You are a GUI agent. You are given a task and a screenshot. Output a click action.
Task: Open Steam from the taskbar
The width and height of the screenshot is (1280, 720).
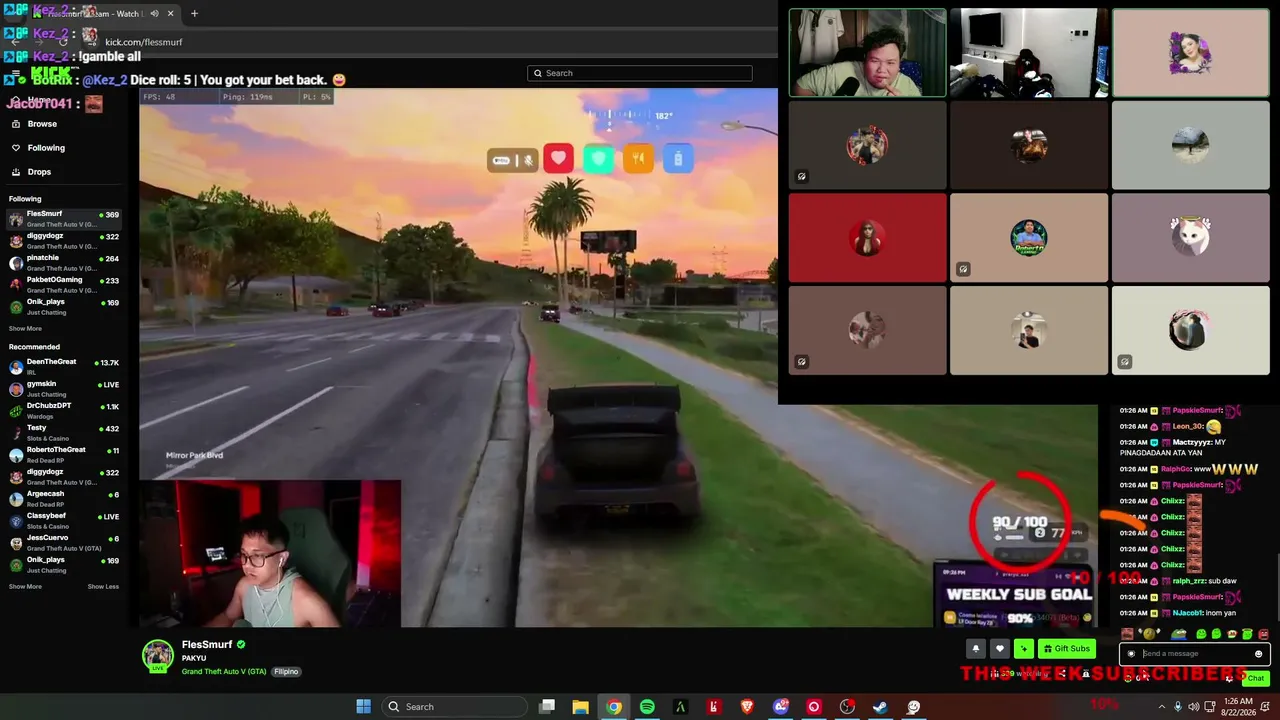[880, 707]
